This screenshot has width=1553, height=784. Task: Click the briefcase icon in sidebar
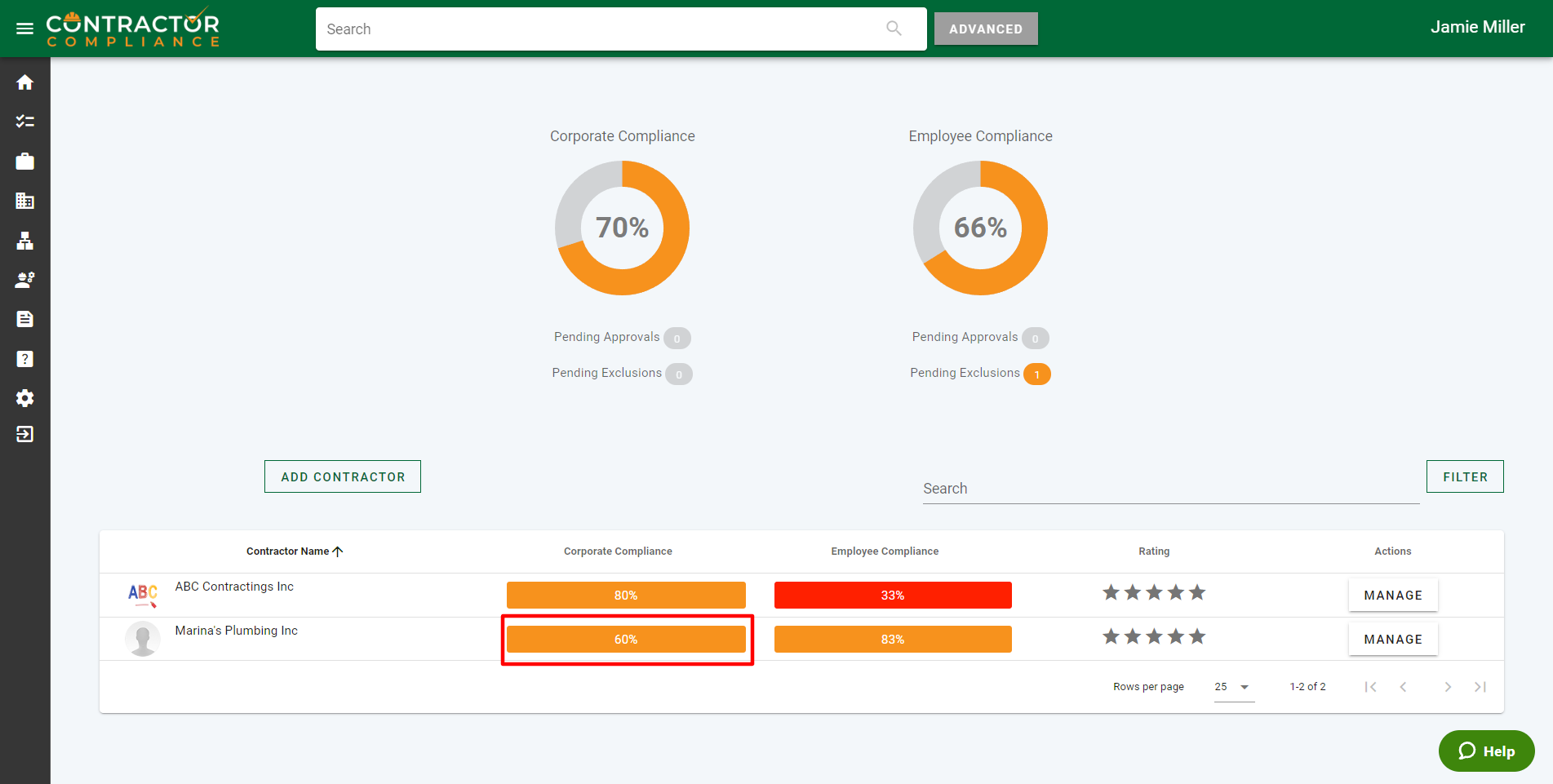tap(24, 162)
